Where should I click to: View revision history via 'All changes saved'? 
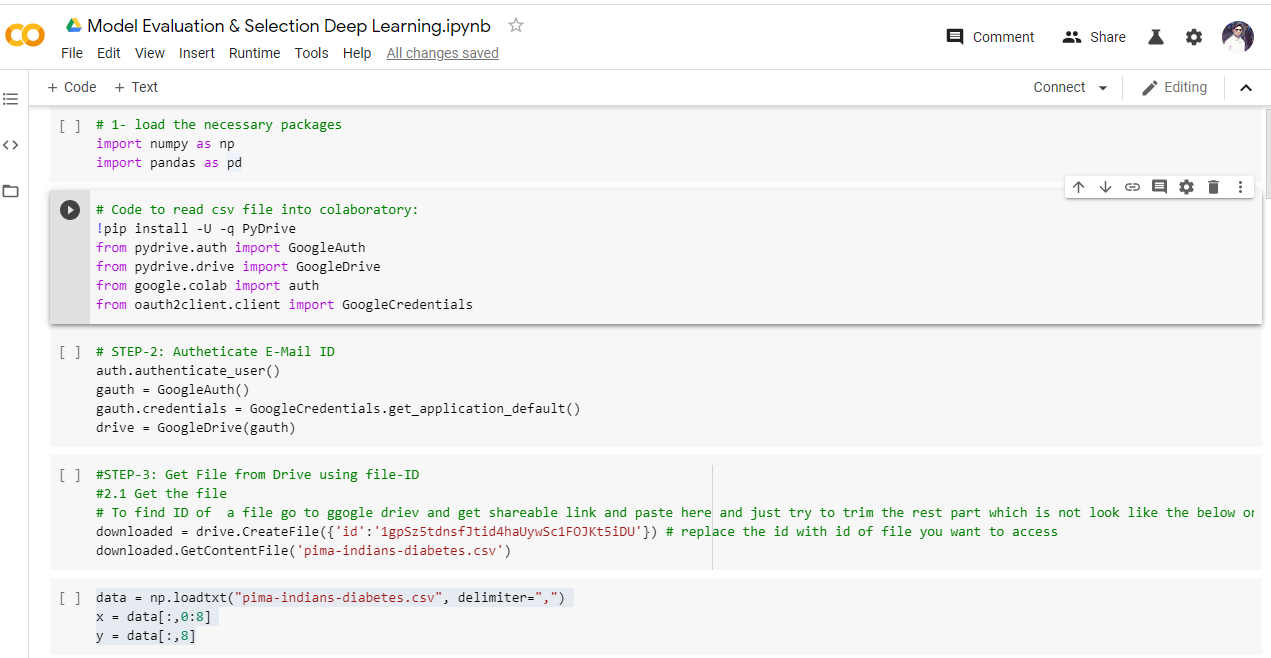click(x=442, y=53)
